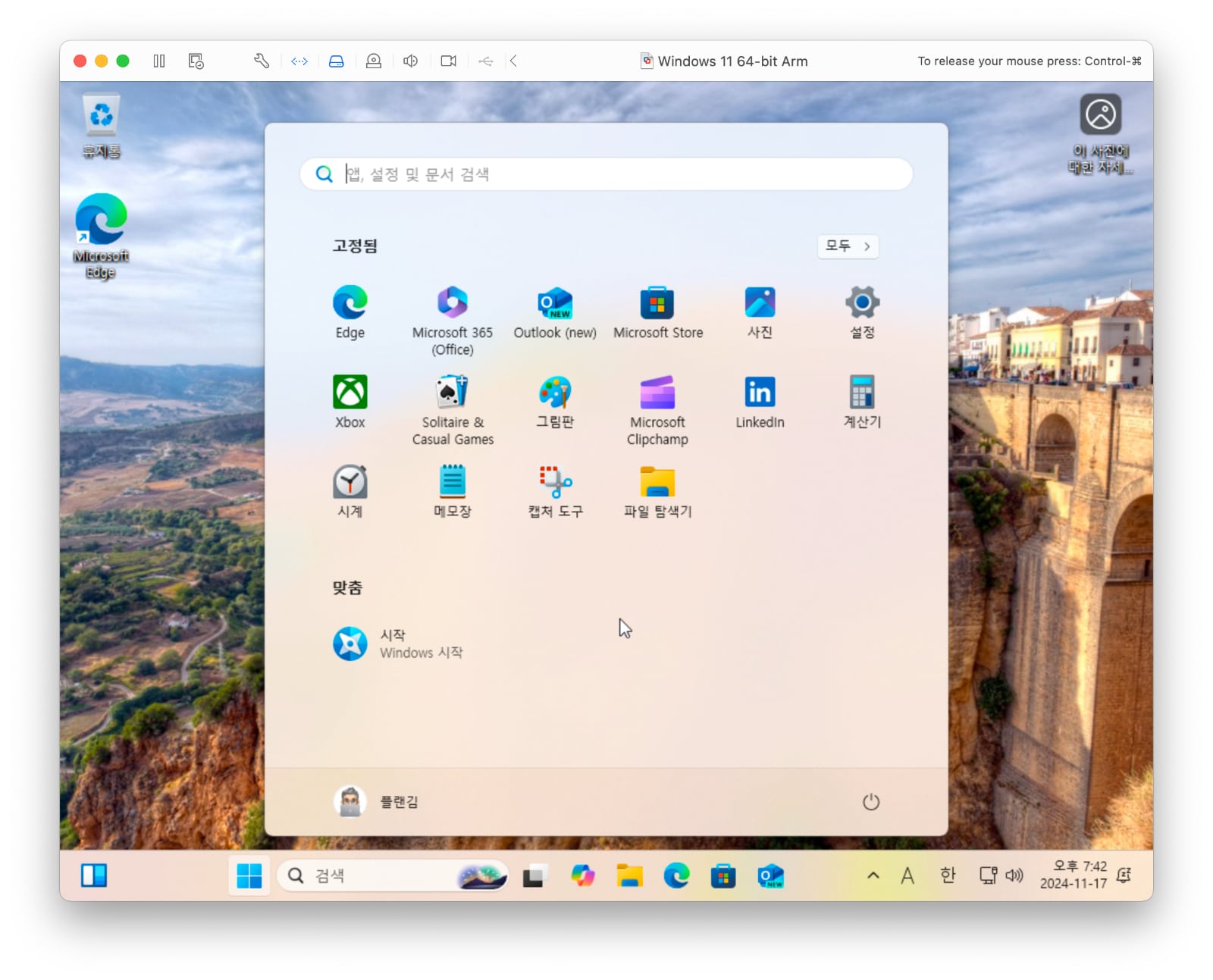Launch 캡처 도구 snipping tool

point(555,491)
